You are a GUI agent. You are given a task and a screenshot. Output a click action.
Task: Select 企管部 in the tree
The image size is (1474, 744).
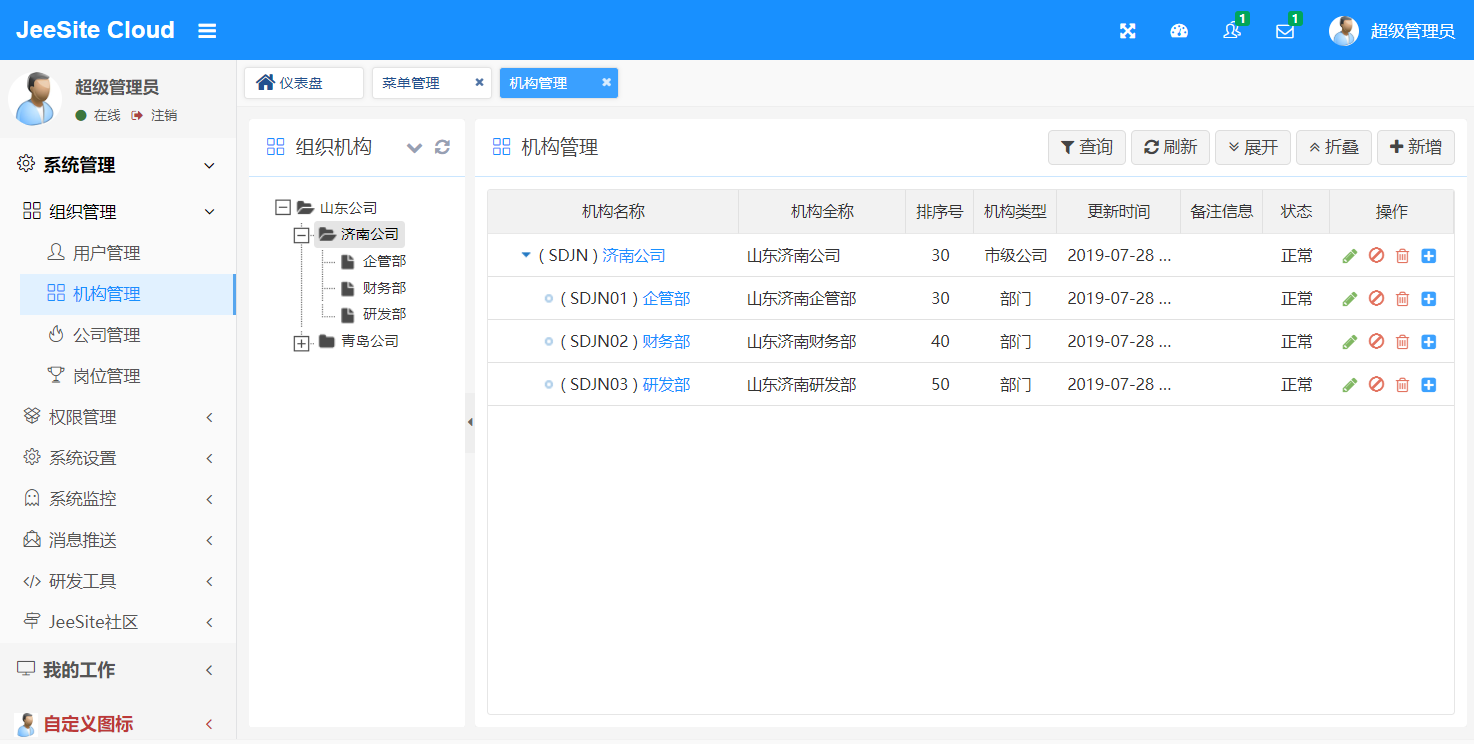[x=384, y=261]
